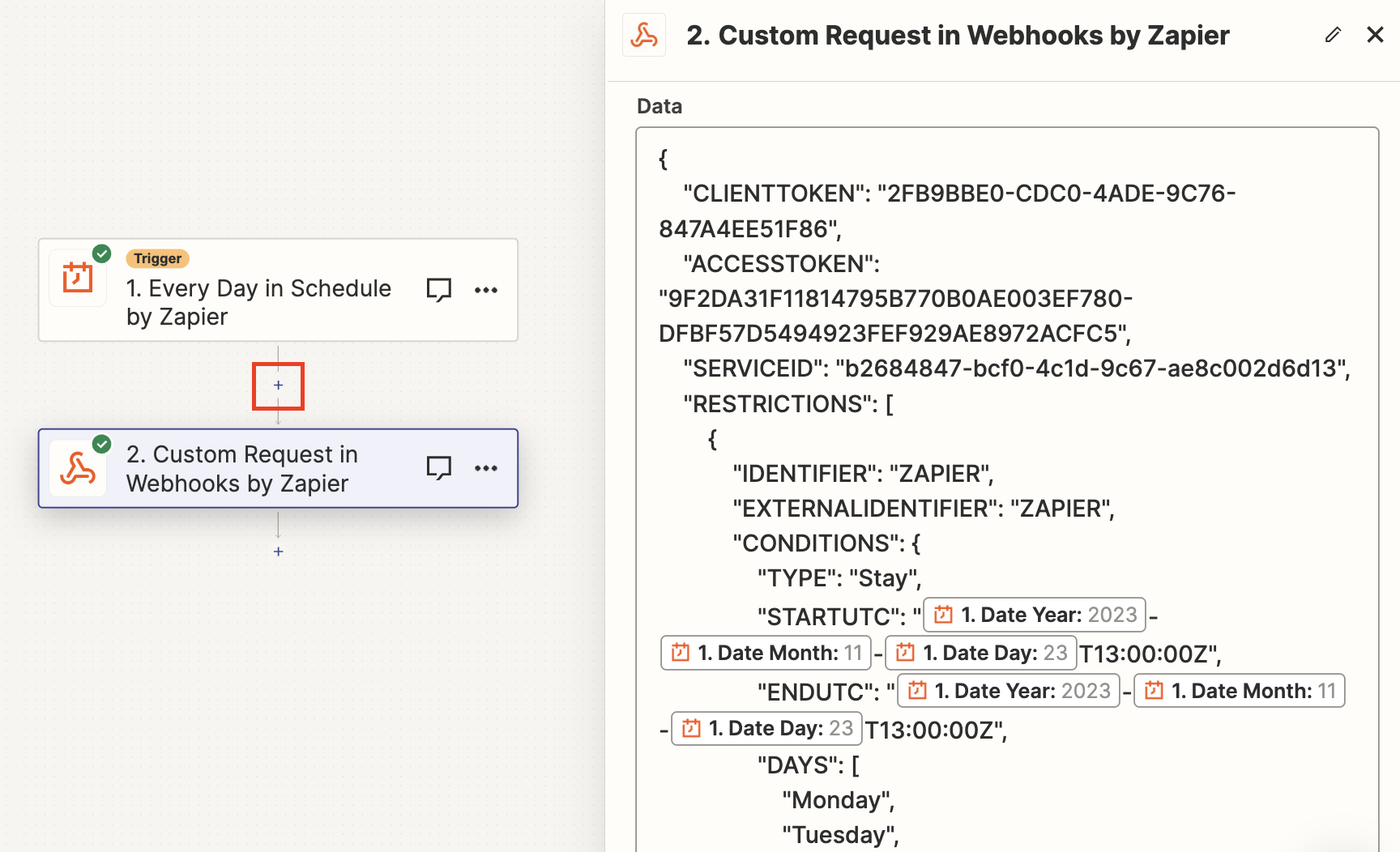
Task: Click the ENDUTC Date Day 23 pill
Action: (x=766, y=728)
